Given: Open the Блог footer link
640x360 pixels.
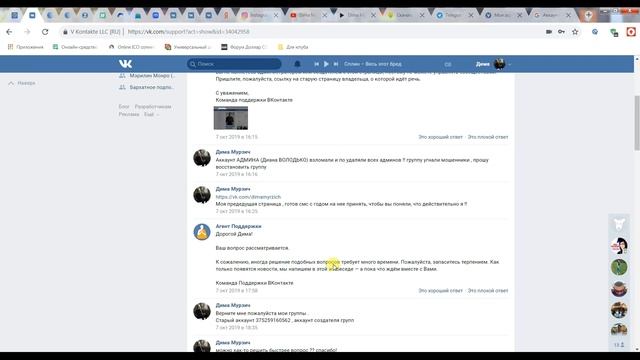Looking at the screenshot, I should coord(124,107).
